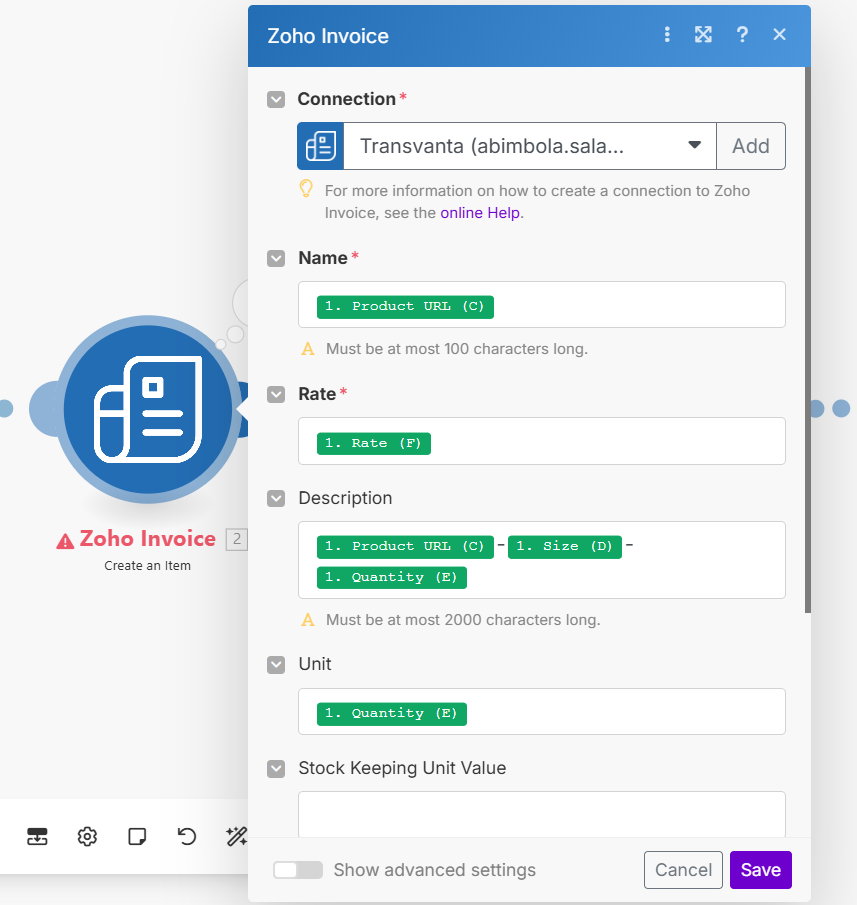Collapse the Name field chevron

(276, 258)
